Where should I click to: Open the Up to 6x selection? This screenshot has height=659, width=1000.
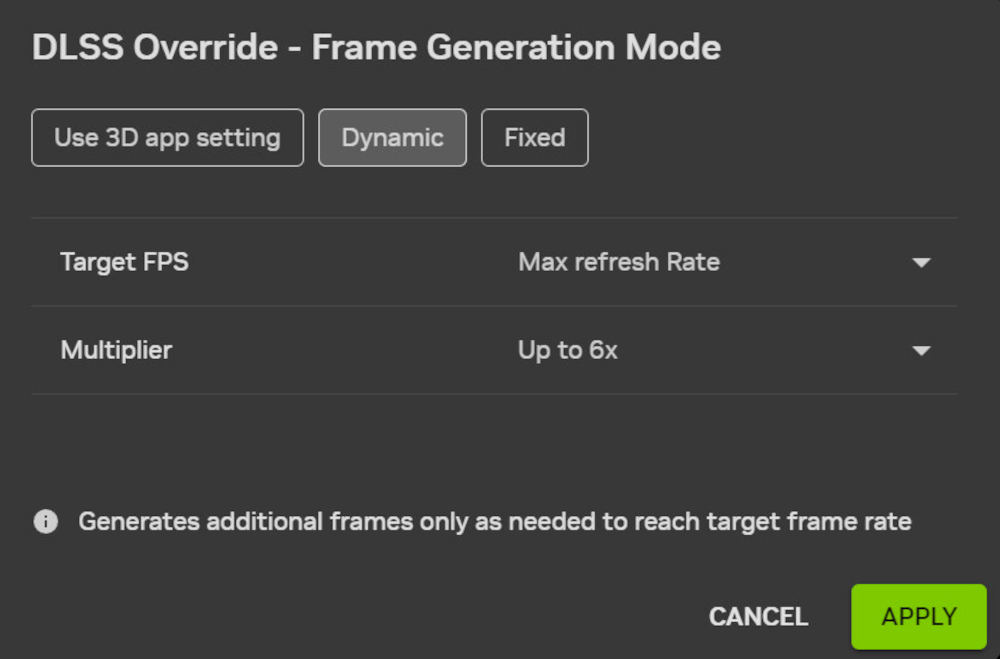pyautogui.click(x=567, y=350)
